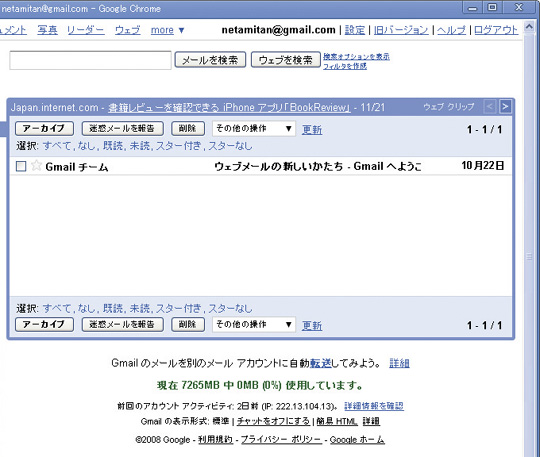The image size is (540, 457).
Task: Click the メールを検索 button
Action: (210, 60)
